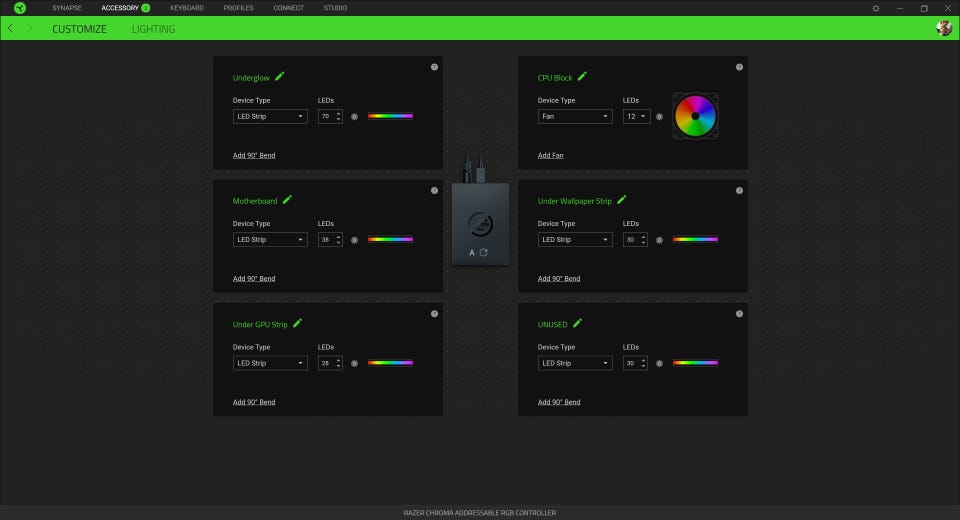Rename the UNUSED channel via pencil icon
Screen dimensions: 960x520
[x=577, y=323]
